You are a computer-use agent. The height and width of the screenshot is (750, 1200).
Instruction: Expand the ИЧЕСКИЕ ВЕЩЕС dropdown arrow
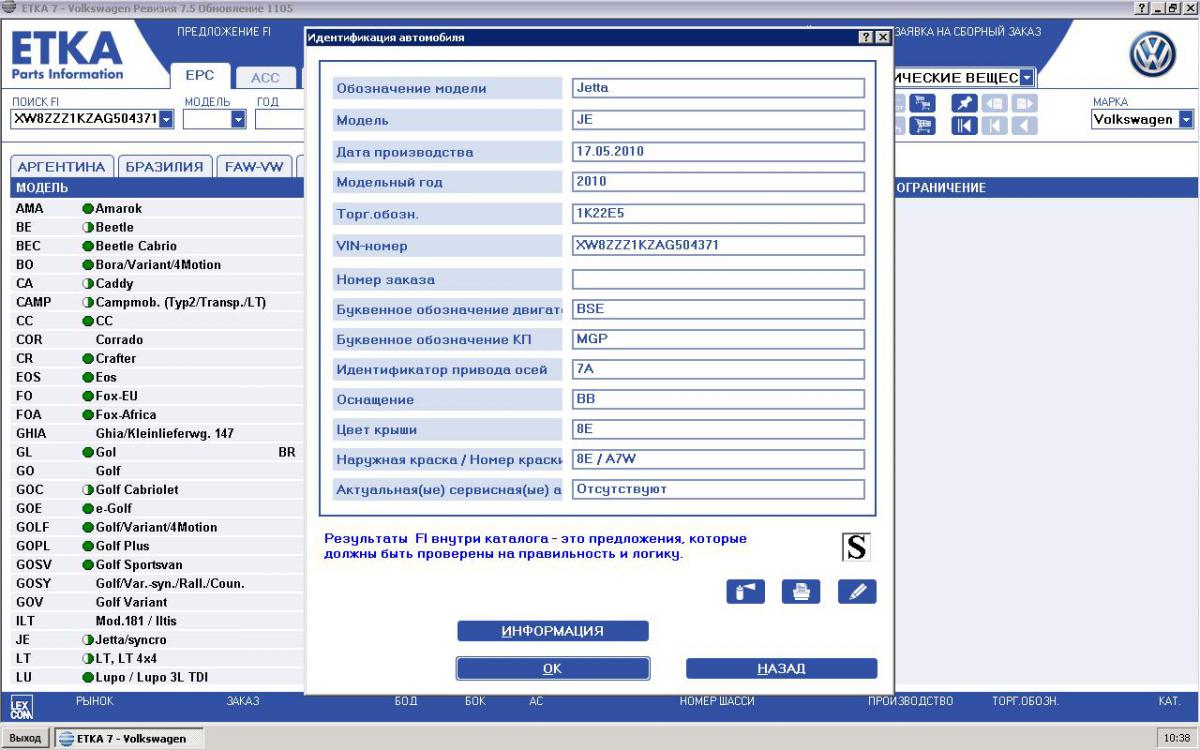[1027, 77]
